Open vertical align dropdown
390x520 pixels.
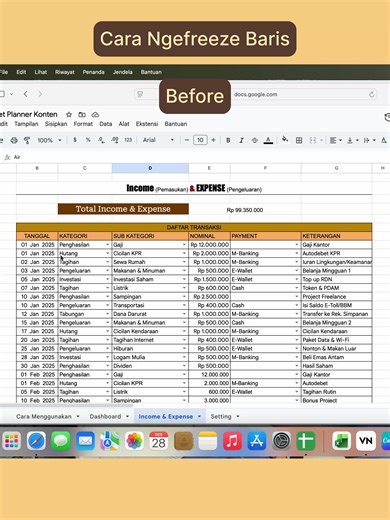pyautogui.click(x=352, y=140)
